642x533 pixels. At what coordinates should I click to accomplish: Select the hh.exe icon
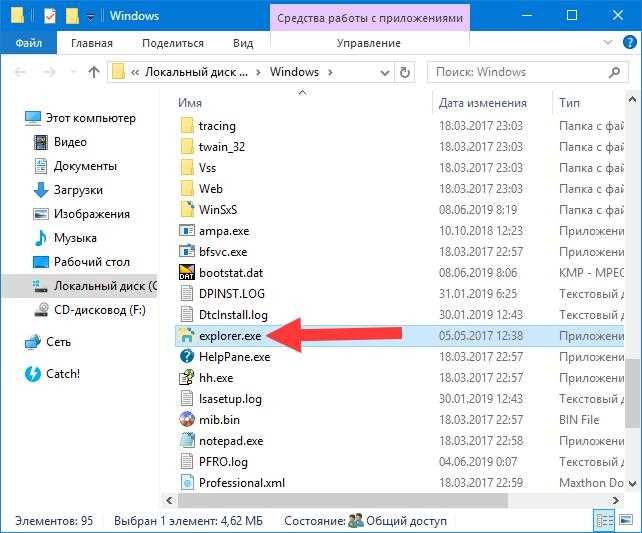187,377
